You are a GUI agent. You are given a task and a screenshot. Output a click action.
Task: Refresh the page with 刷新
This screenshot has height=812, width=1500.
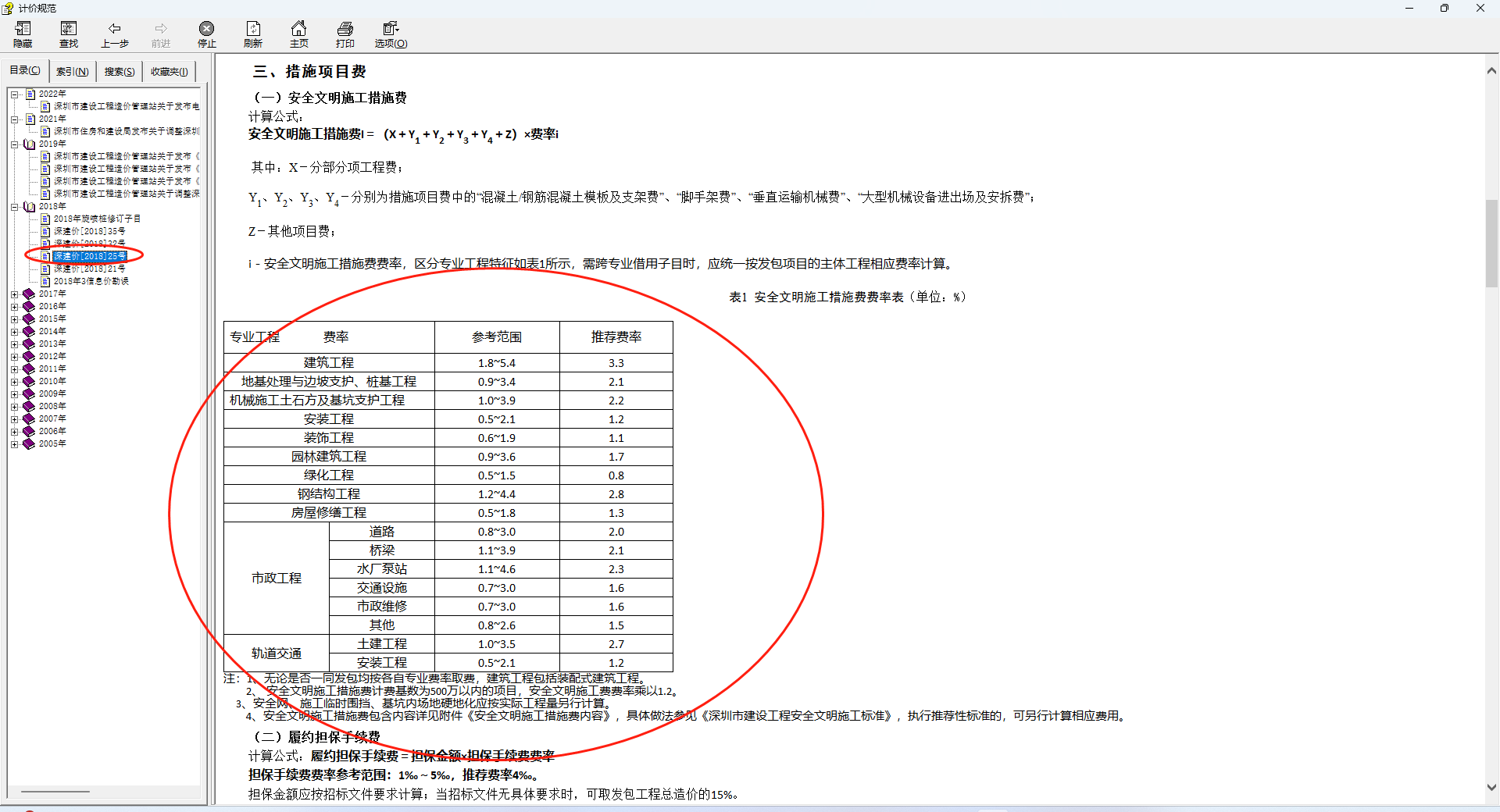(x=253, y=34)
